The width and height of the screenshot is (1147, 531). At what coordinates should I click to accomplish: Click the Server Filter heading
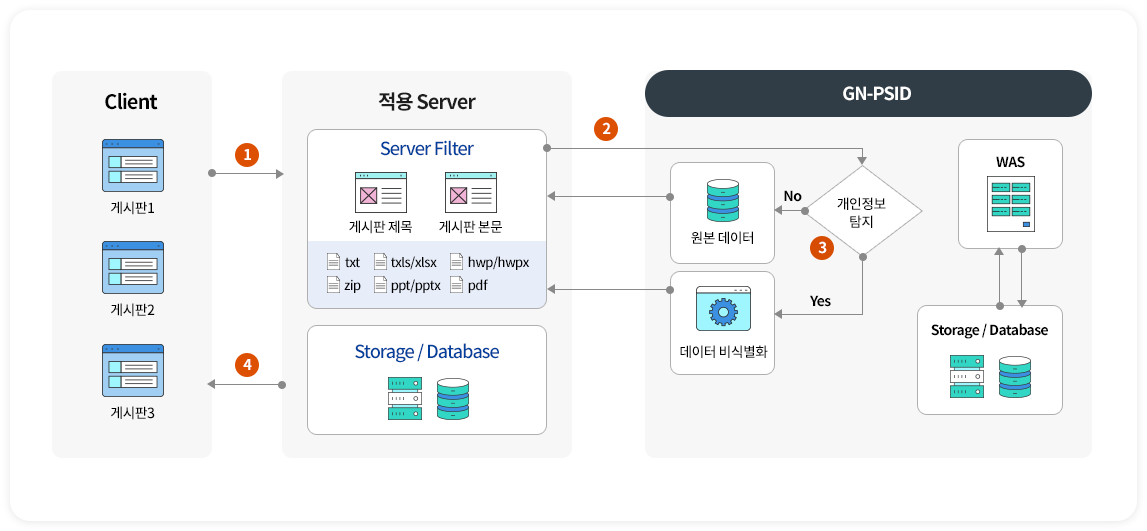pyautogui.click(x=427, y=149)
